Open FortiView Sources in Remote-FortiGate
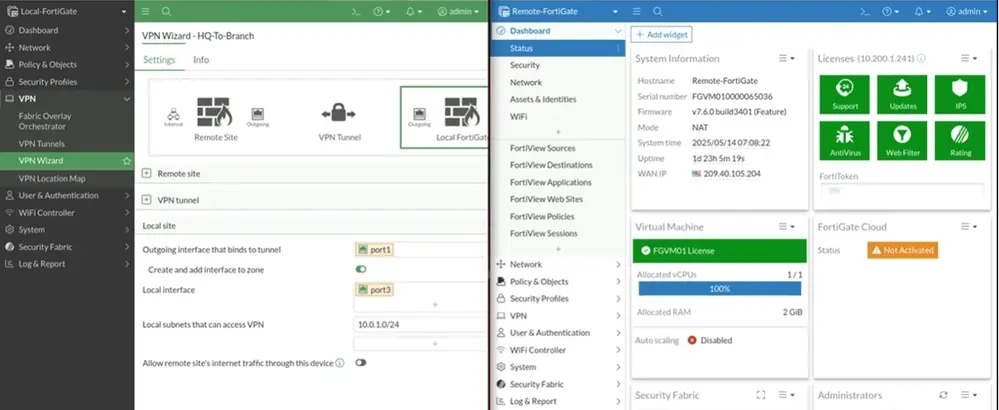The width and height of the screenshot is (999, 410). coord(542,148)
